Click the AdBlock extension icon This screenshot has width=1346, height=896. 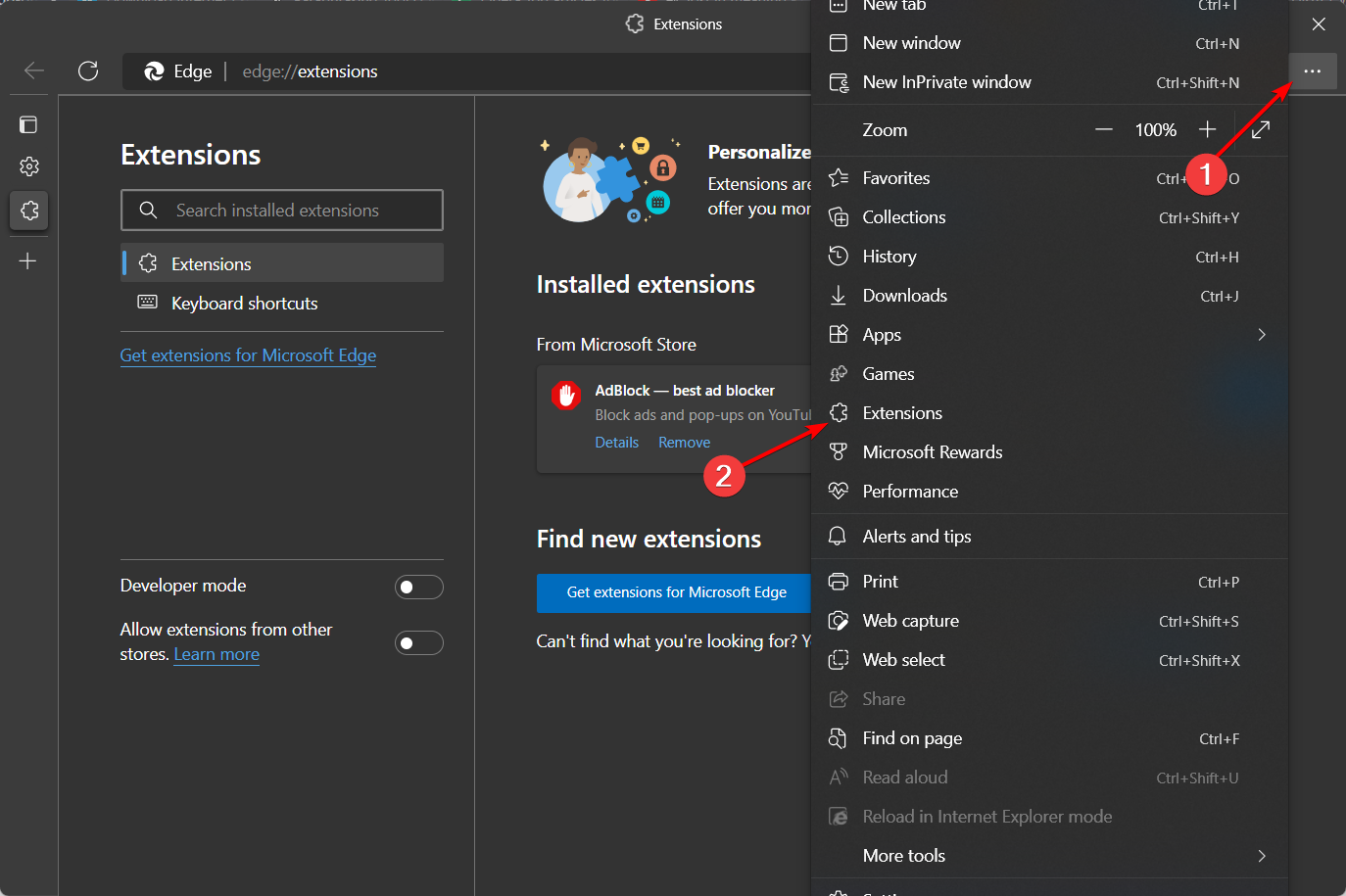pyautogui.click(x=566, y=395)
